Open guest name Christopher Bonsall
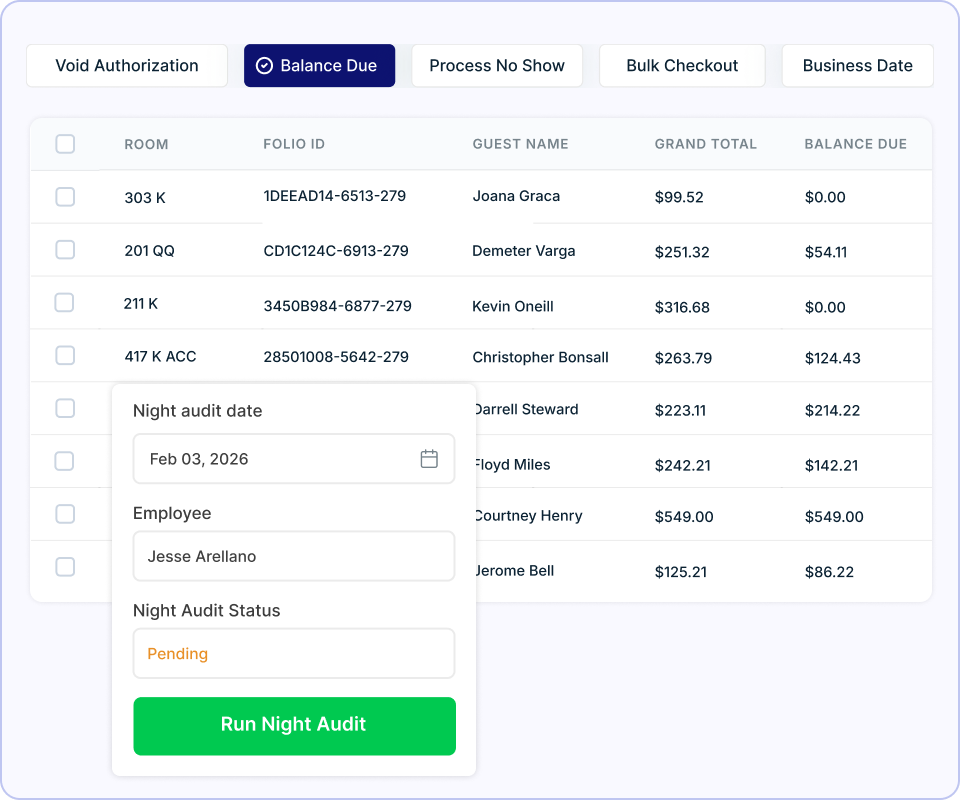This screenshot has height=800, width=960. 540,357
